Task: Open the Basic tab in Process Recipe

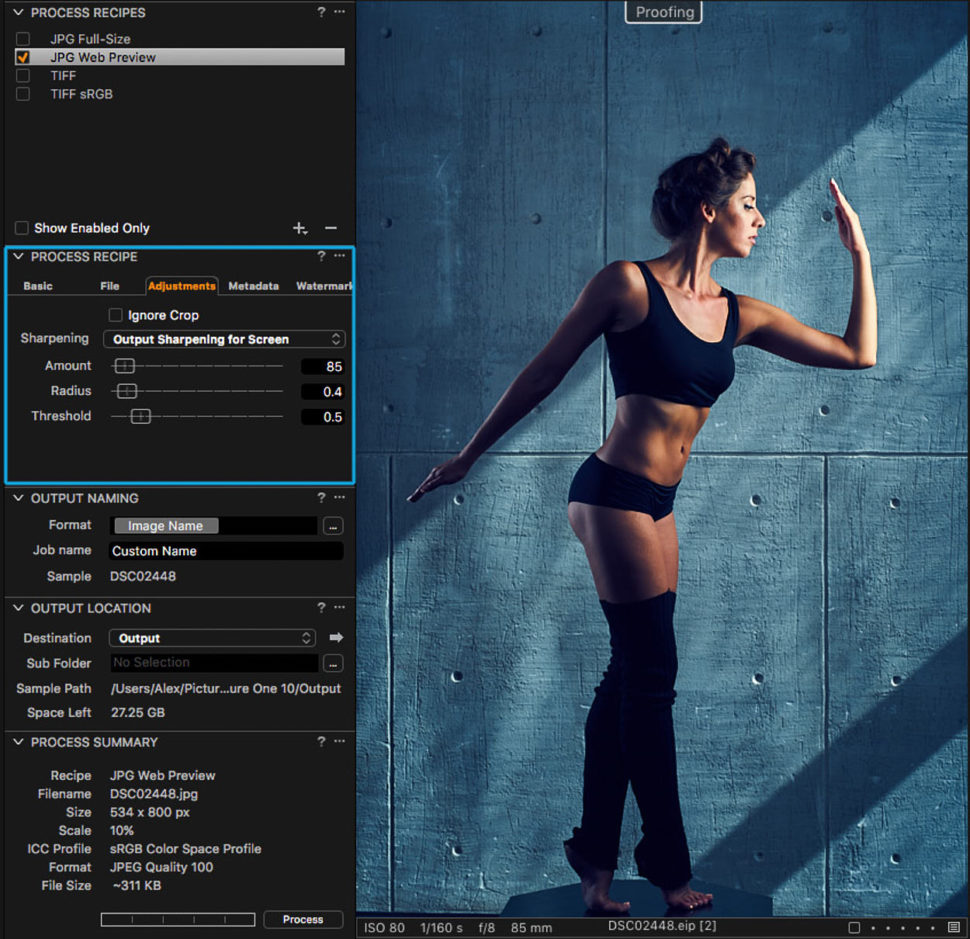Action: click(x=37, y=285)
